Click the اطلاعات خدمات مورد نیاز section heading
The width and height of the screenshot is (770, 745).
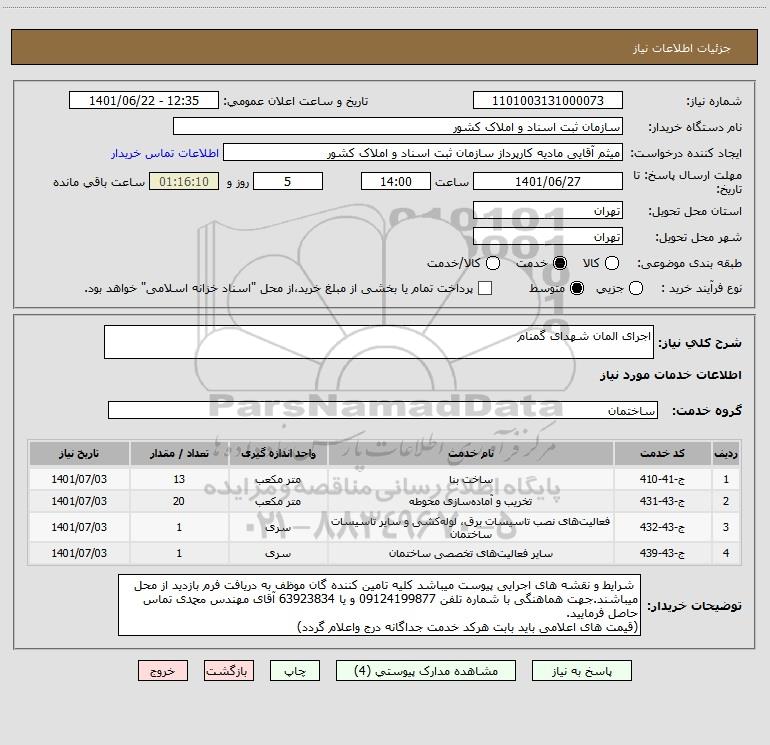coord(671,375)
